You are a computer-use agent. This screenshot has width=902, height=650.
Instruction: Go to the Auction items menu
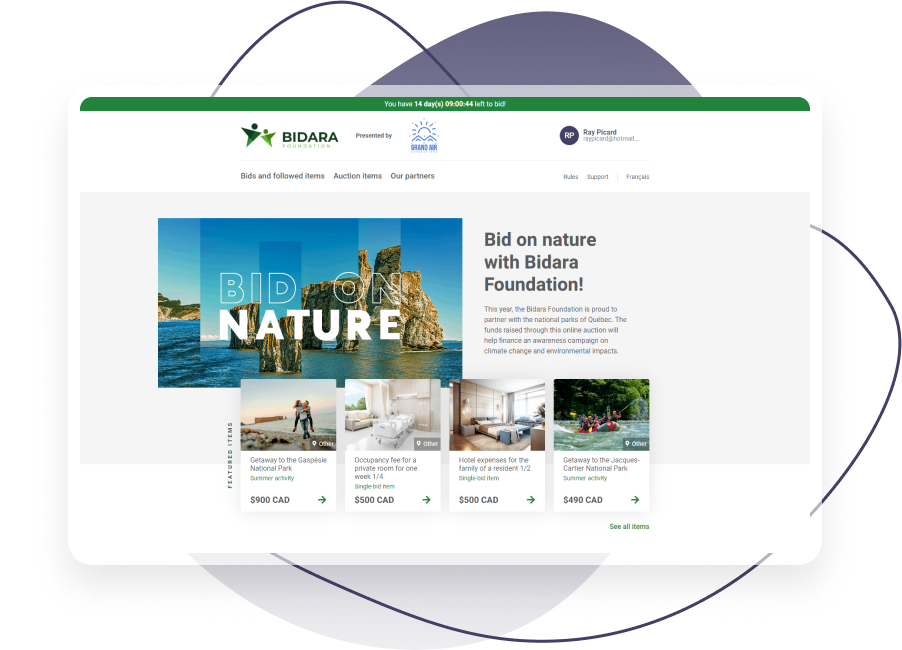(x=357, y=176)
